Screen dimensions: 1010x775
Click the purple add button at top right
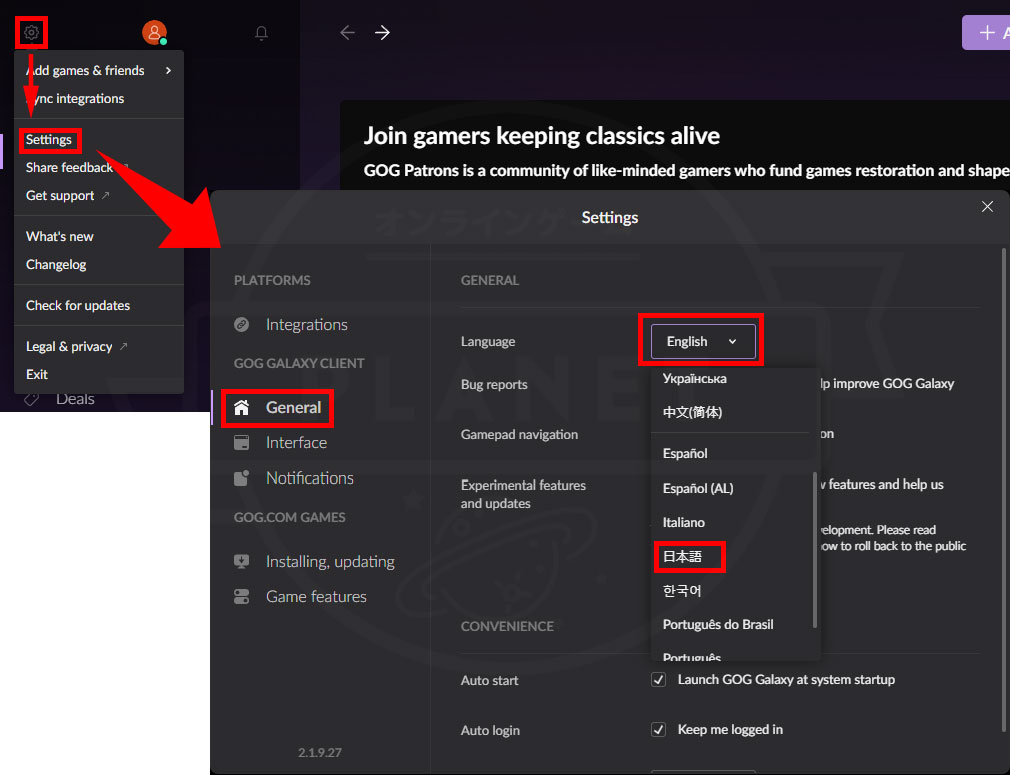coord(986,32)
